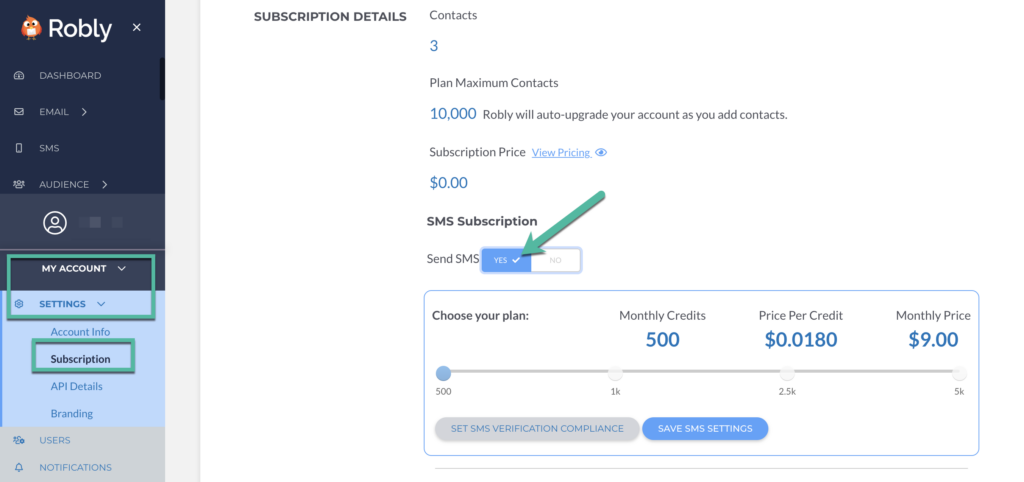1024x482 pixels.
Task: Click the Notifications bell icon
Action: click(x=19, y=467)
